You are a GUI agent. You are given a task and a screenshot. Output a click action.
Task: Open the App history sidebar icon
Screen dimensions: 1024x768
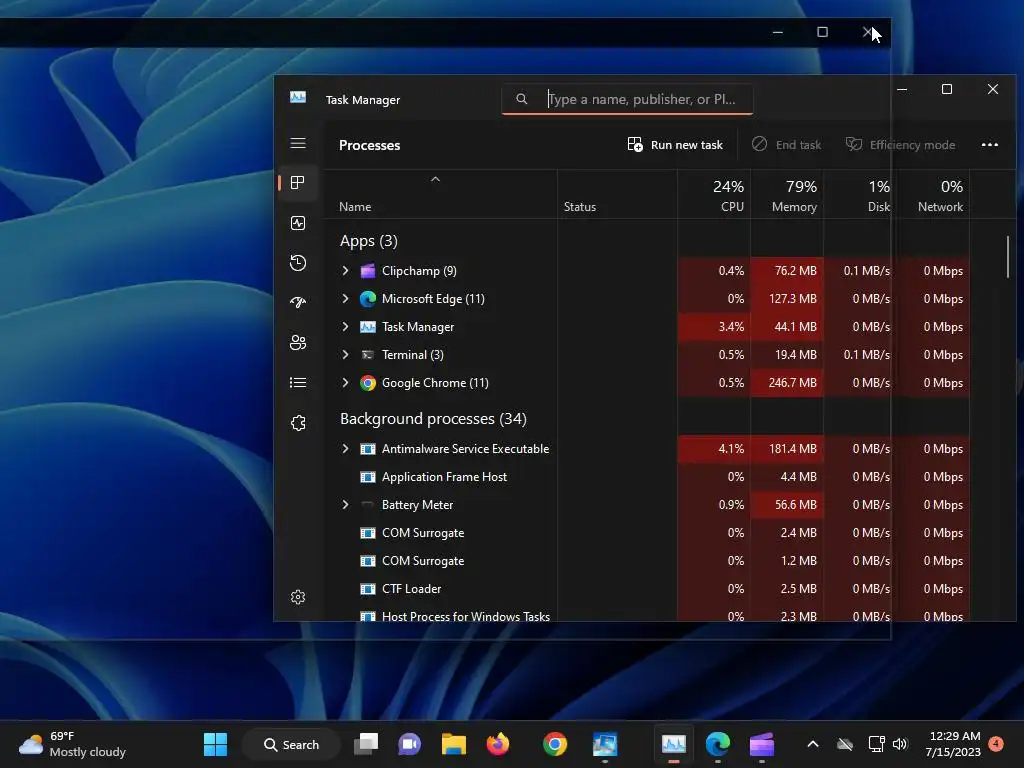click(298, 263)
